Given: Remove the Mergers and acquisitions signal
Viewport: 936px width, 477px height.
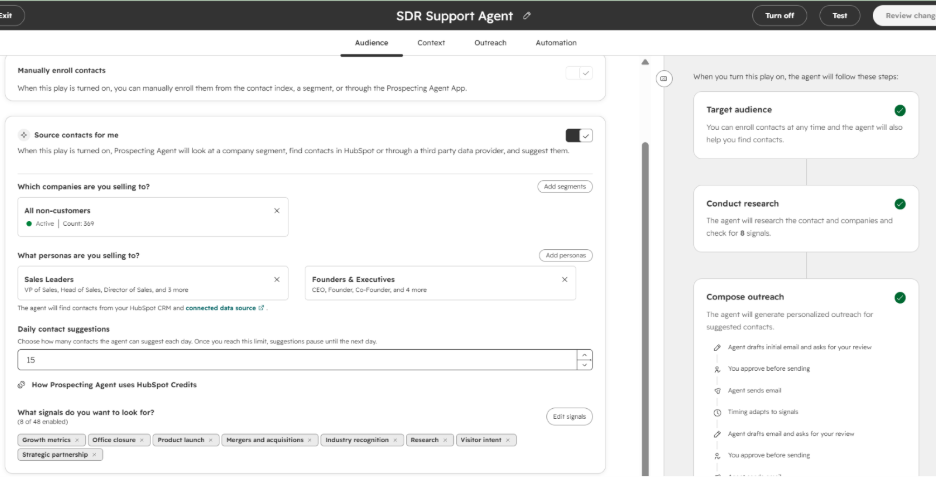Looking at the screenshot, I should click(309, 440).
